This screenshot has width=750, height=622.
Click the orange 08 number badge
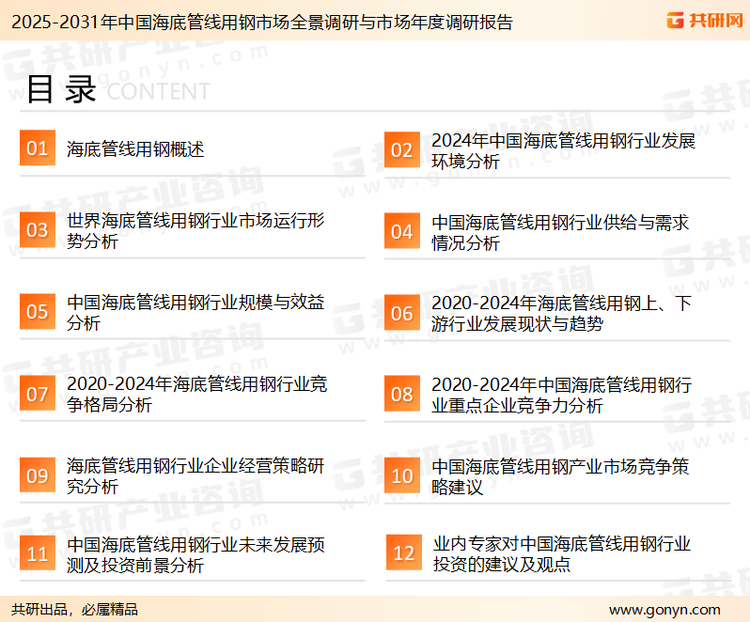[x=402, y=394]
